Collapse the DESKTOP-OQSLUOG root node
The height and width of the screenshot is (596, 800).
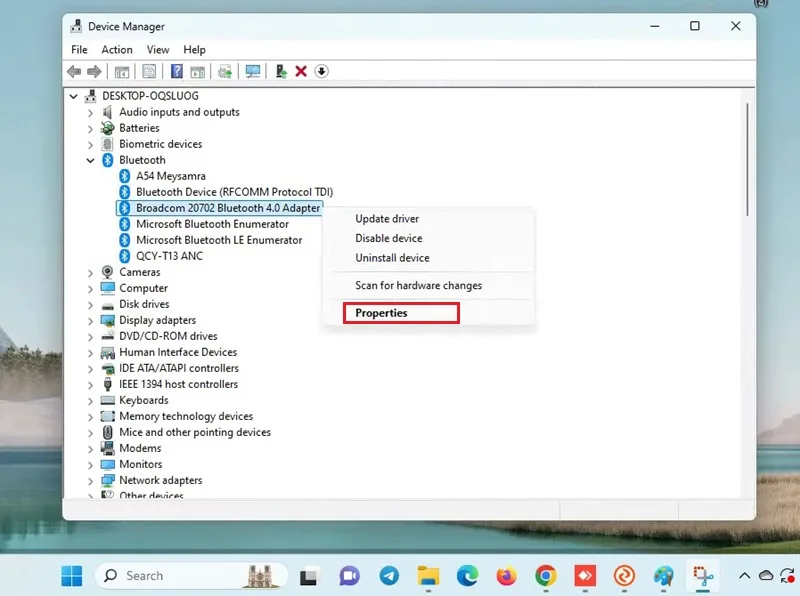pos(73,96)
